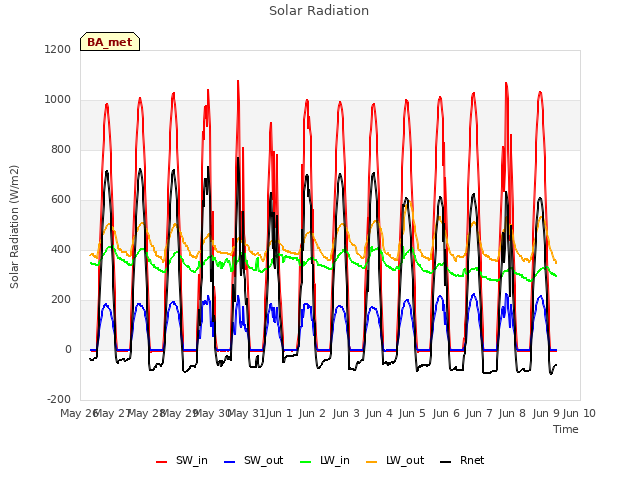Toggle the LW_in legend entry
The width and height of the screenshot is (640, 480).
pyautogui.click(x=325, y=461)
